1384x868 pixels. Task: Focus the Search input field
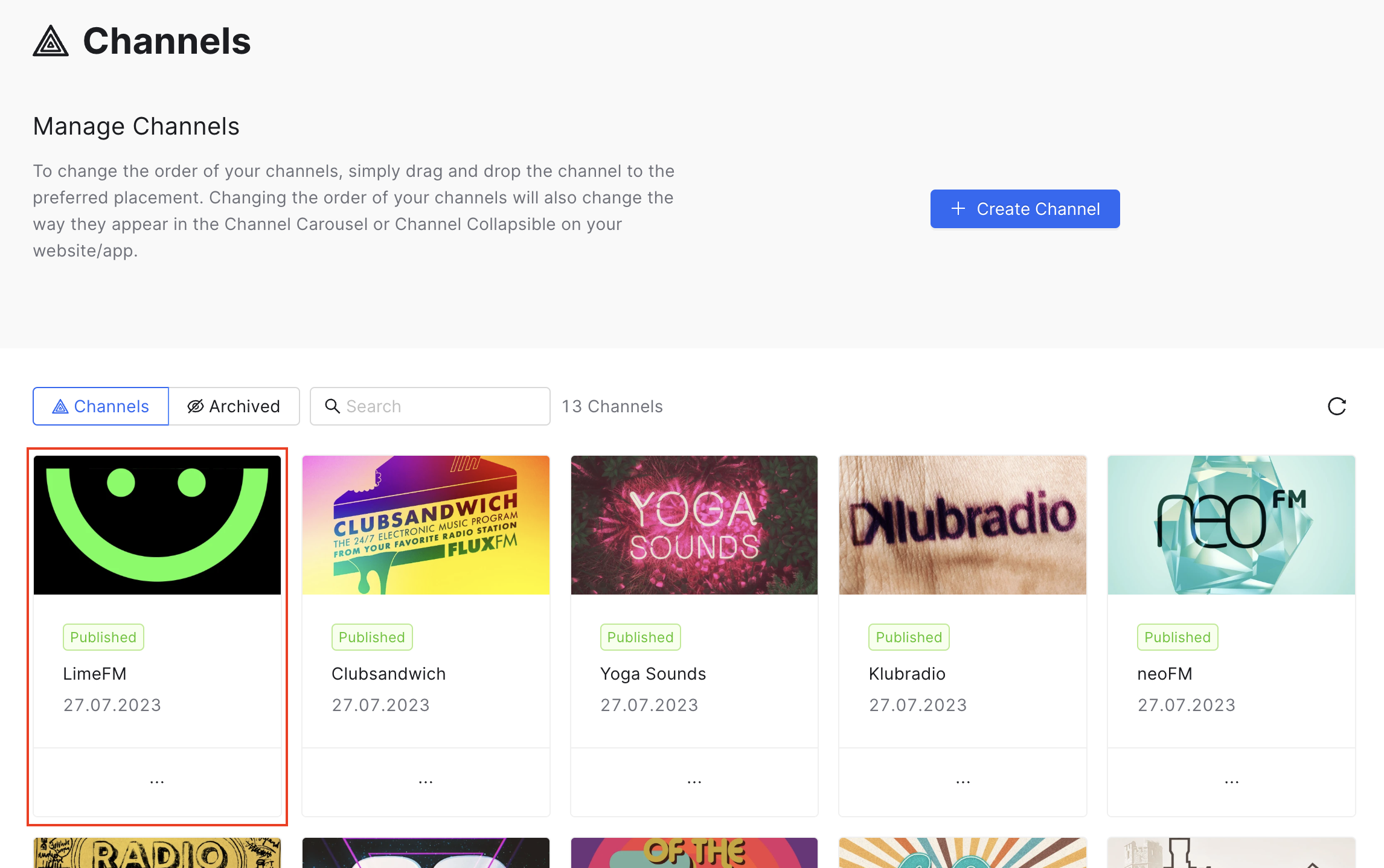[430, 406]
